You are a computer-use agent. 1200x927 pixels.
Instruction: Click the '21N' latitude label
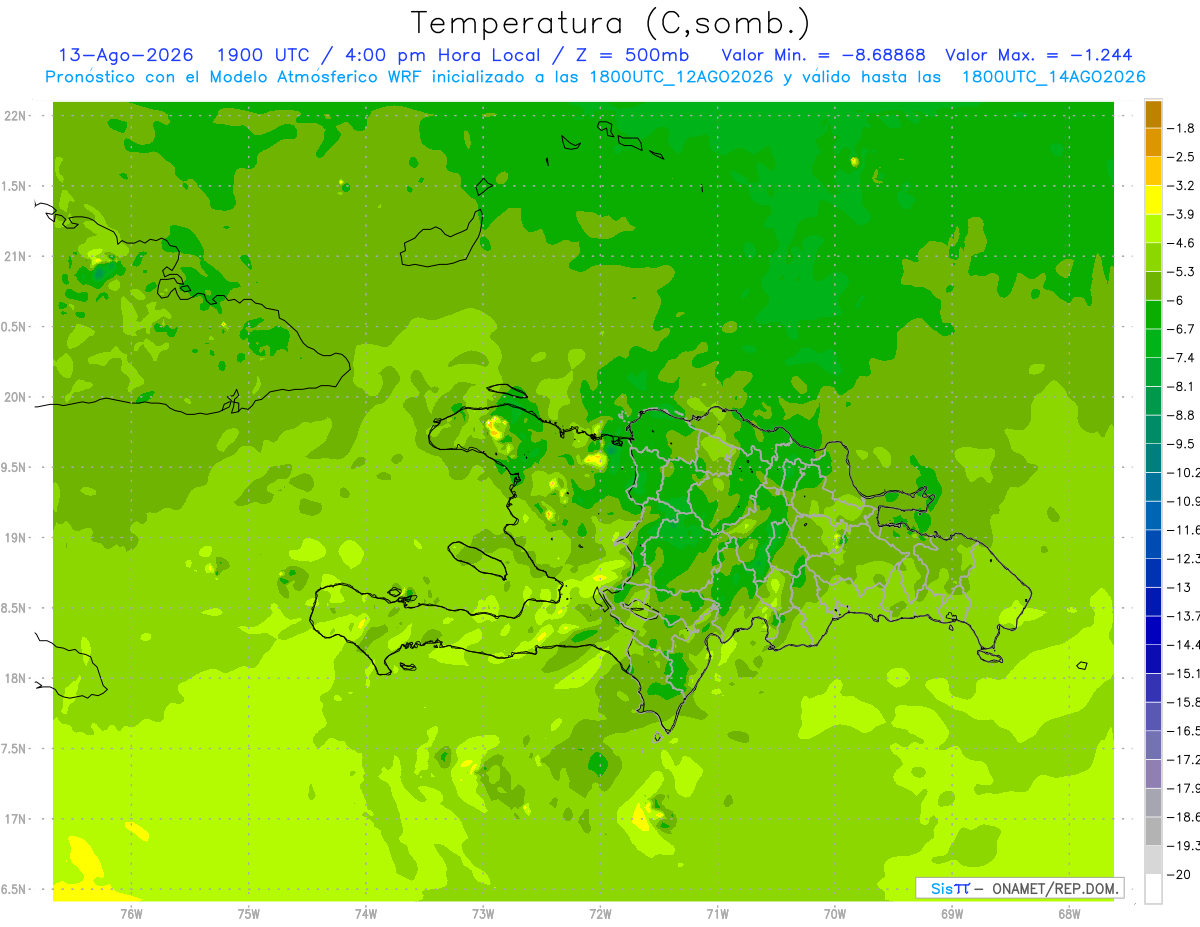click(x=16, y=256)
